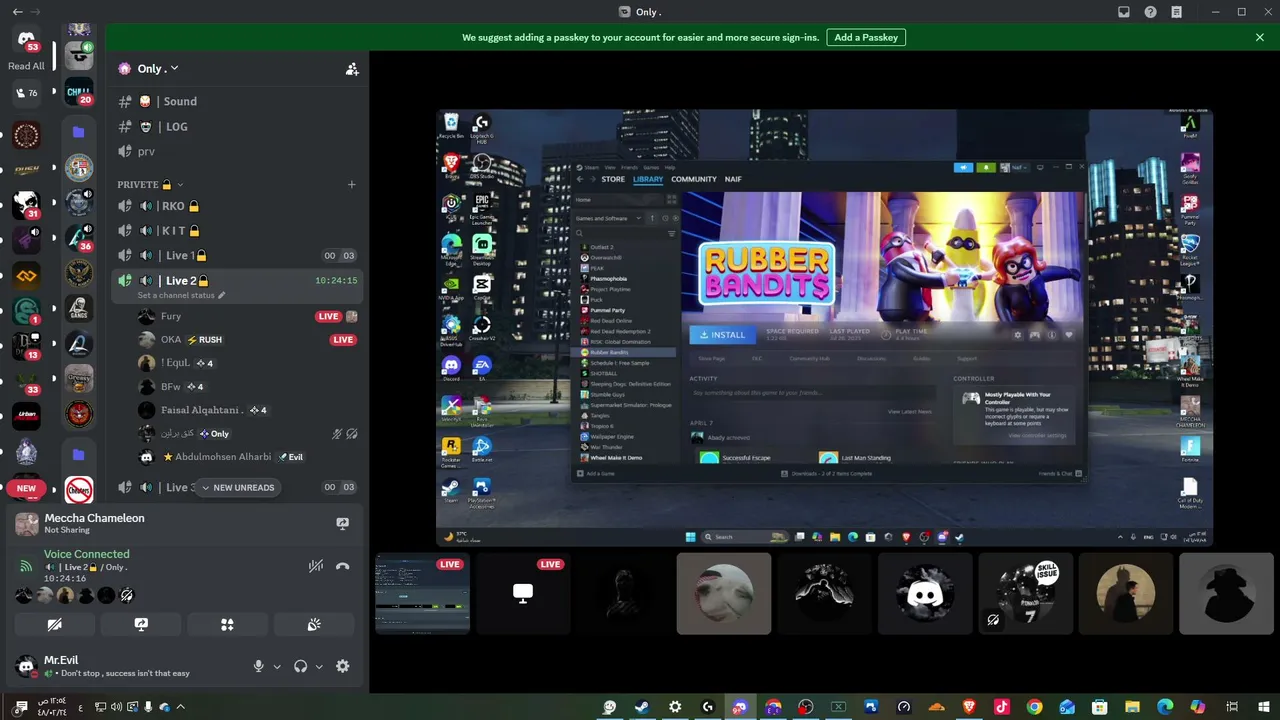Open Discord direct messages home icon

tap(27, 40)
